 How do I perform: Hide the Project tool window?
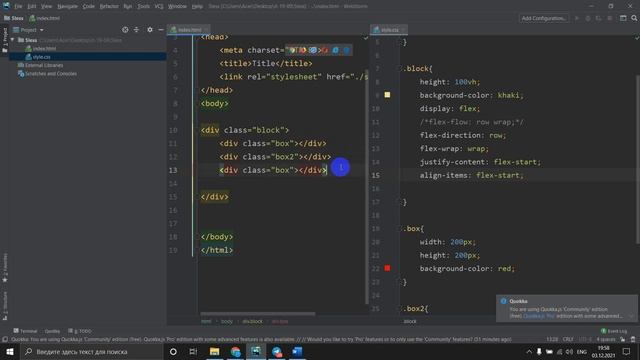[x=161, y=30]
